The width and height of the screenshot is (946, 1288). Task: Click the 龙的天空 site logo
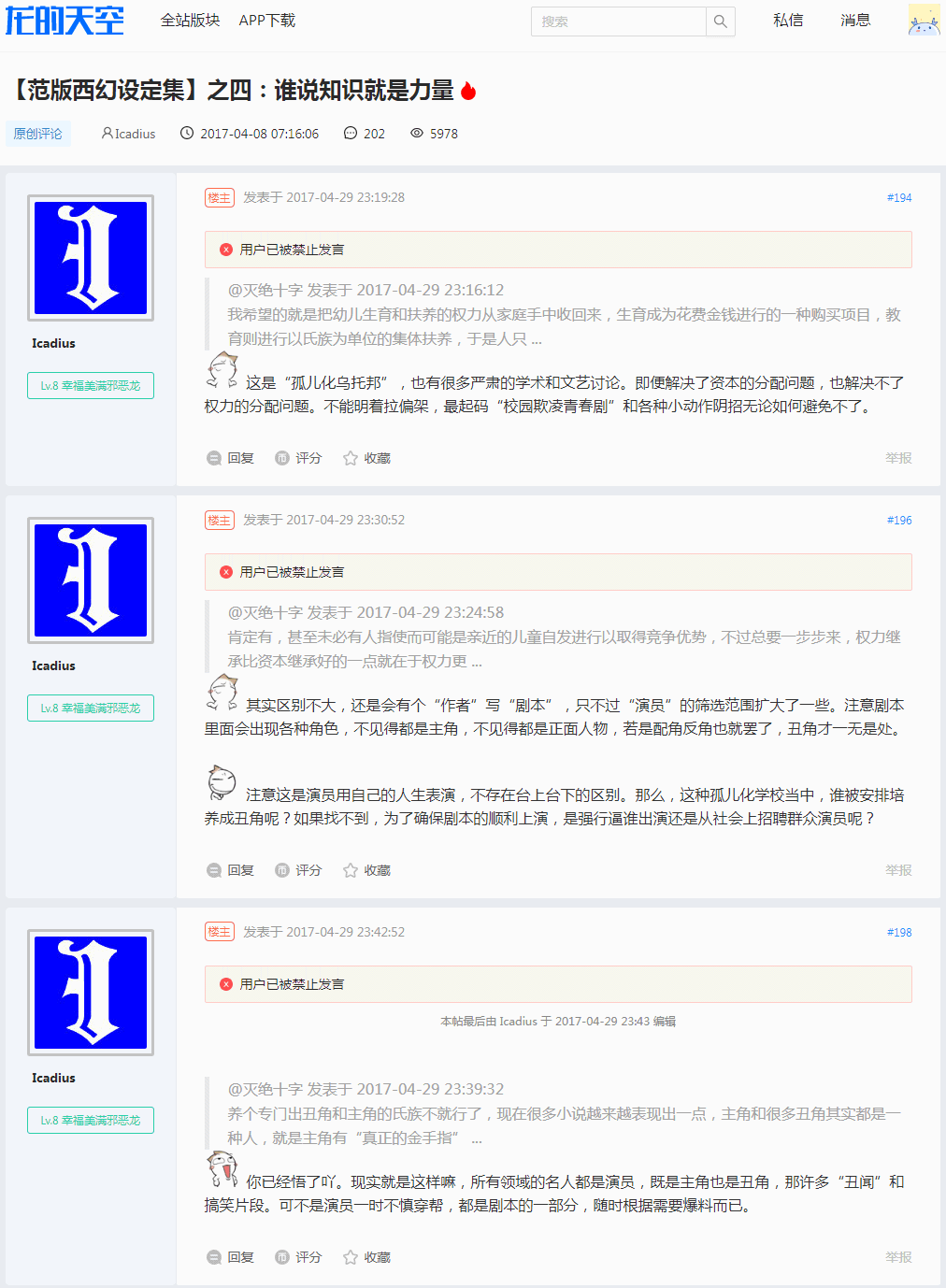64,20
